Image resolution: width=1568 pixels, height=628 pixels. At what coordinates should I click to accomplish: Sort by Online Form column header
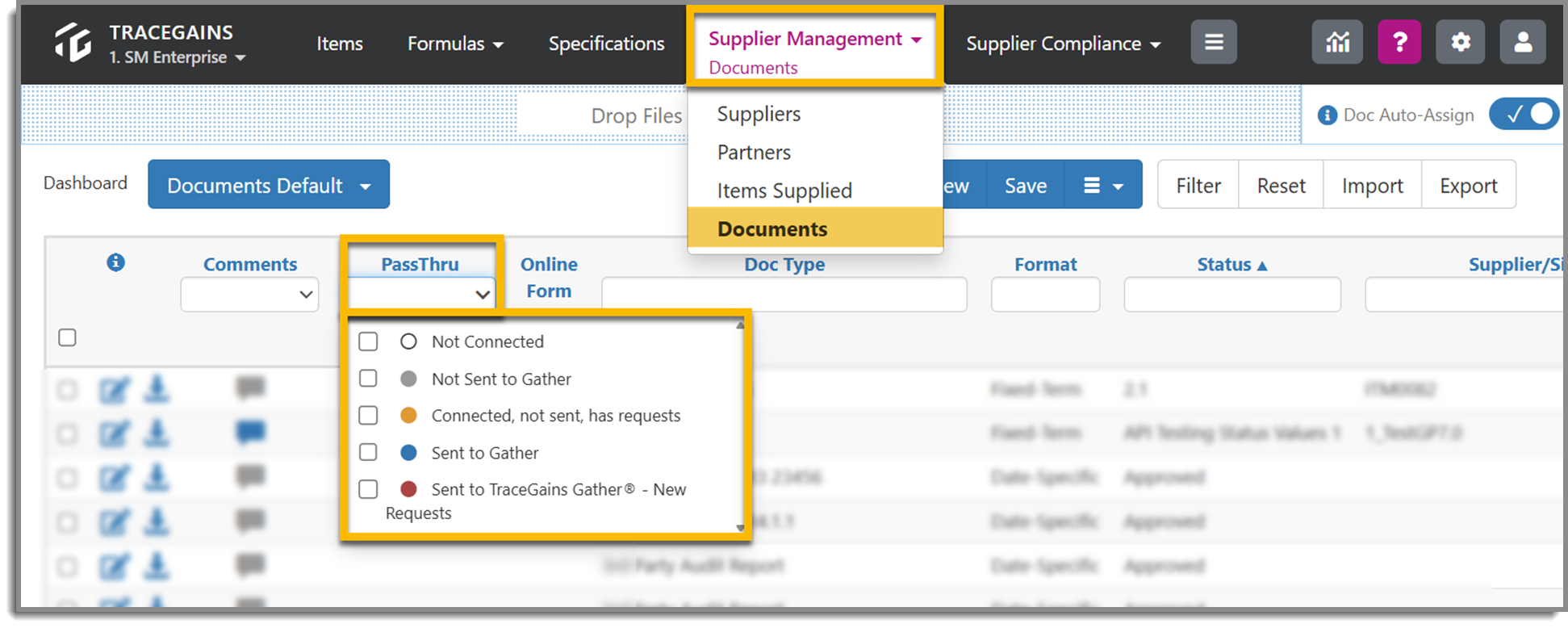click(549, 277)
